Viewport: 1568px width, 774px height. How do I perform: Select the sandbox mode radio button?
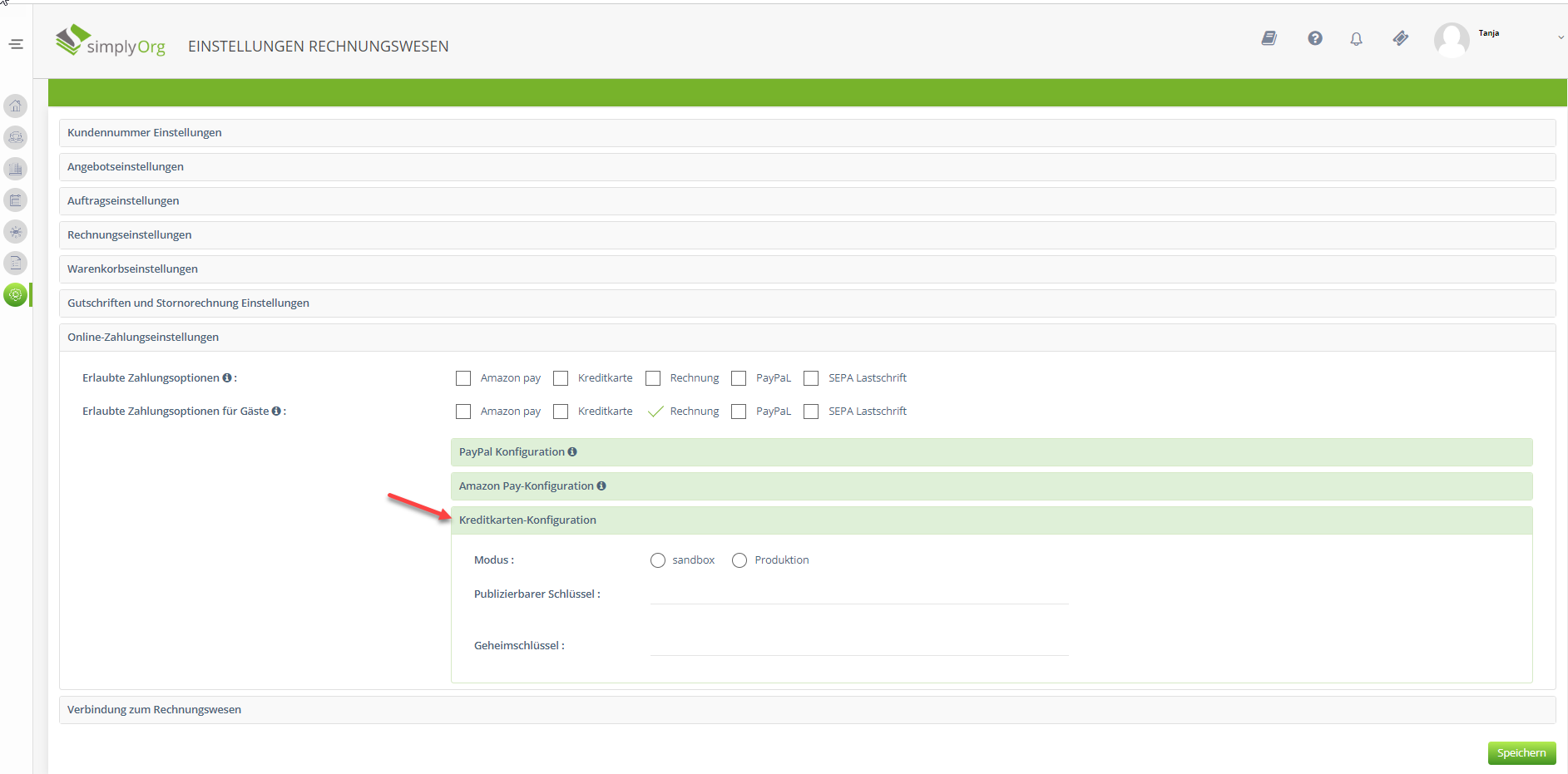[x=658, y=560]
